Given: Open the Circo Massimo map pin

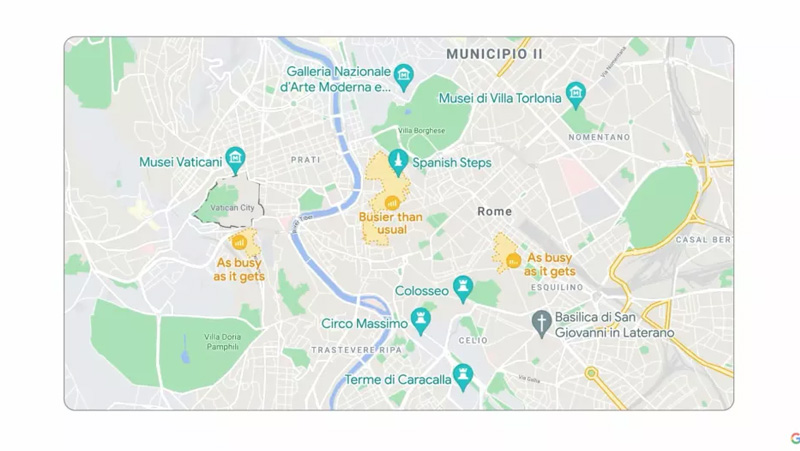Looking at the screenshot, I should pos(420,321).
